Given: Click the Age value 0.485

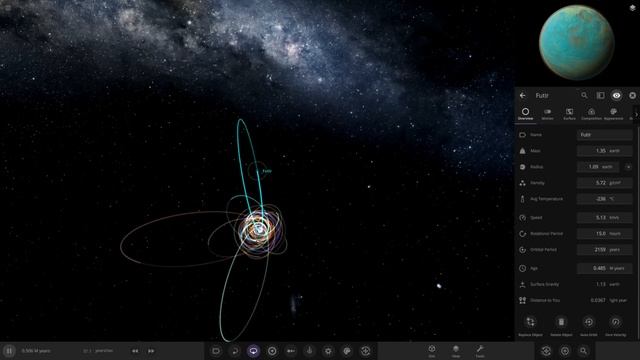Looking at the screenshot, I should [x=604, y=268].
